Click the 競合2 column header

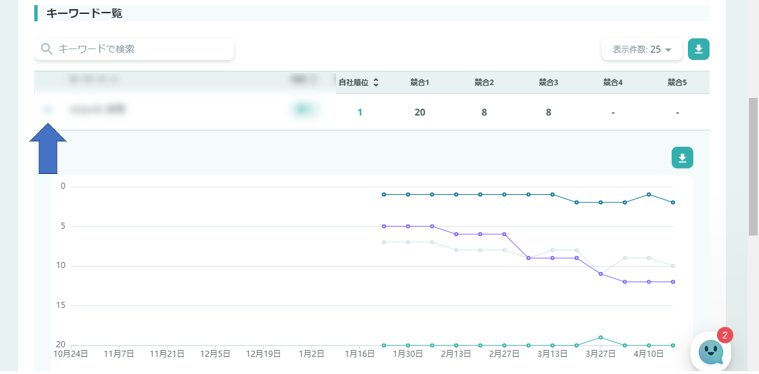(x=484, y=83)
